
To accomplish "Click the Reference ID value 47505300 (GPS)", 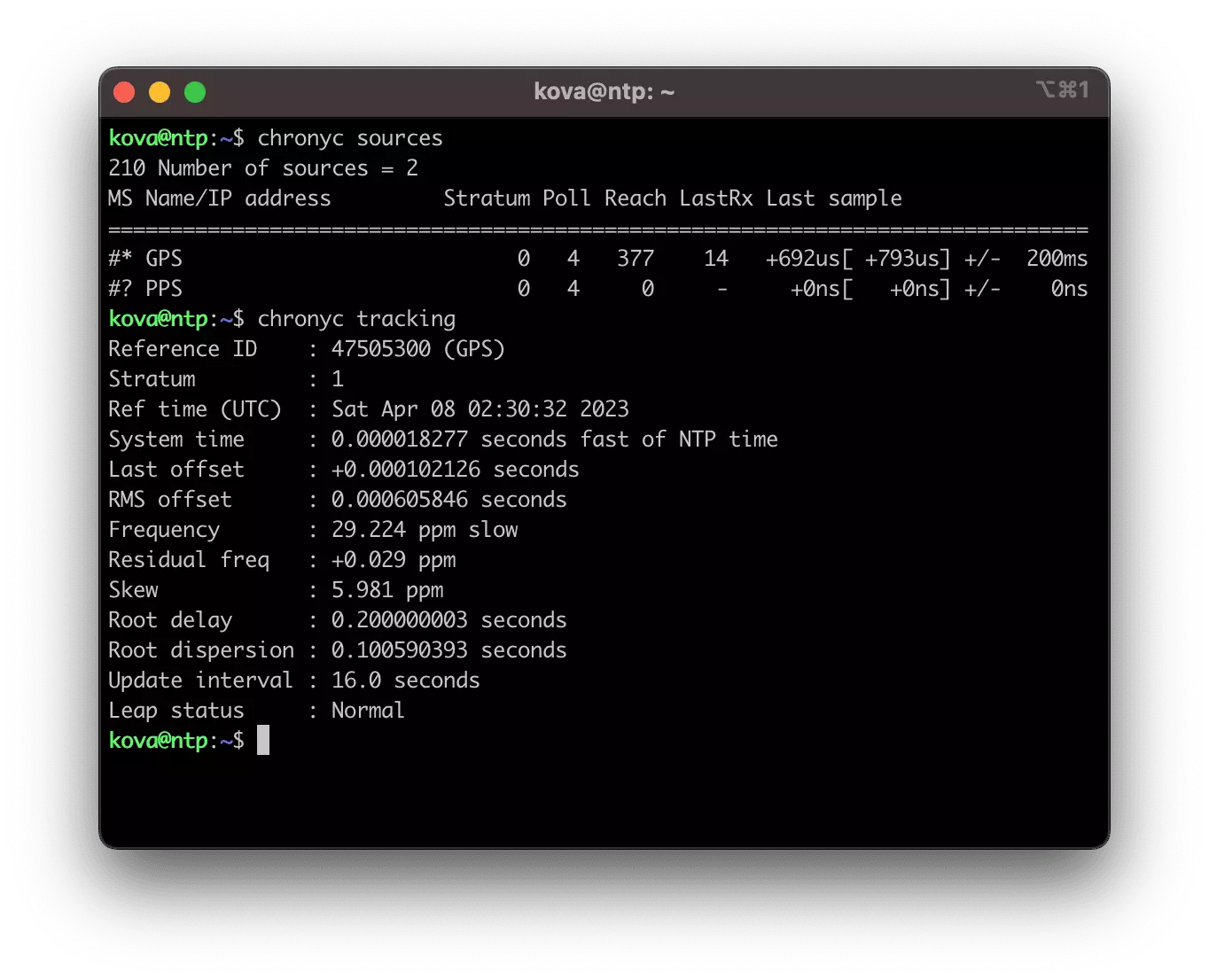I will coord(417,349).
